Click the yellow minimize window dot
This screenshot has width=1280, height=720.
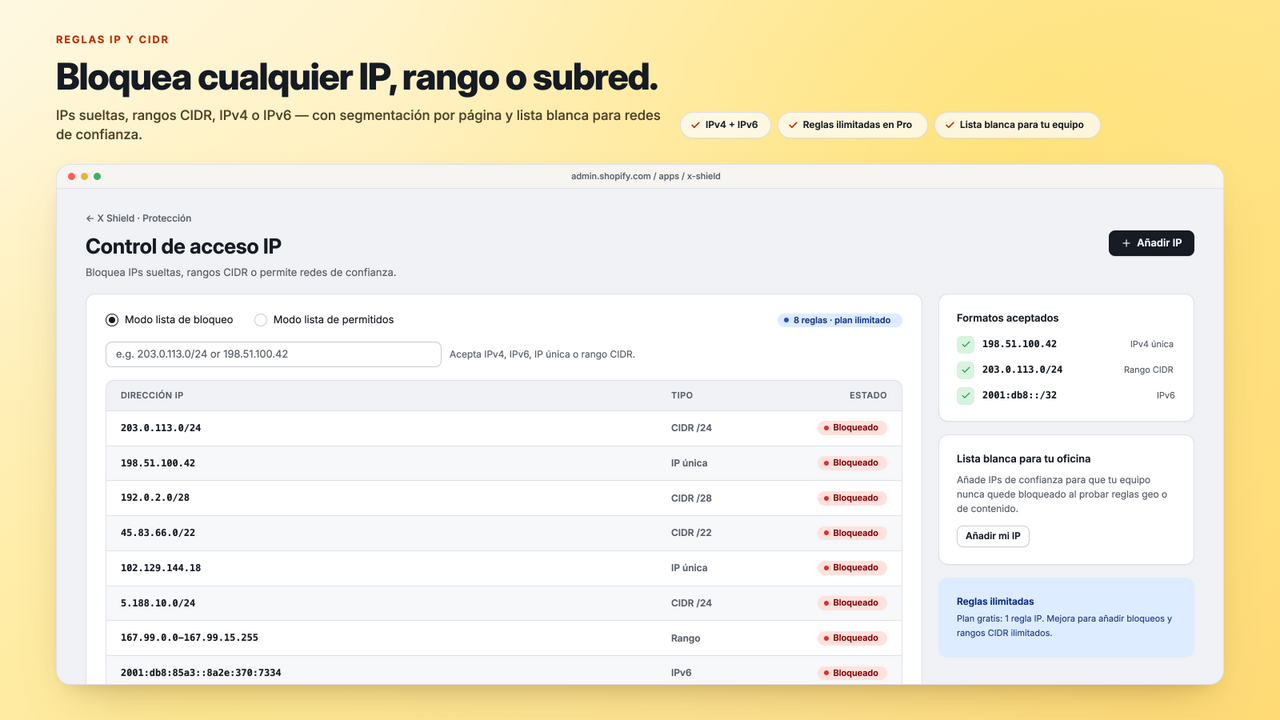click(85, 176)
